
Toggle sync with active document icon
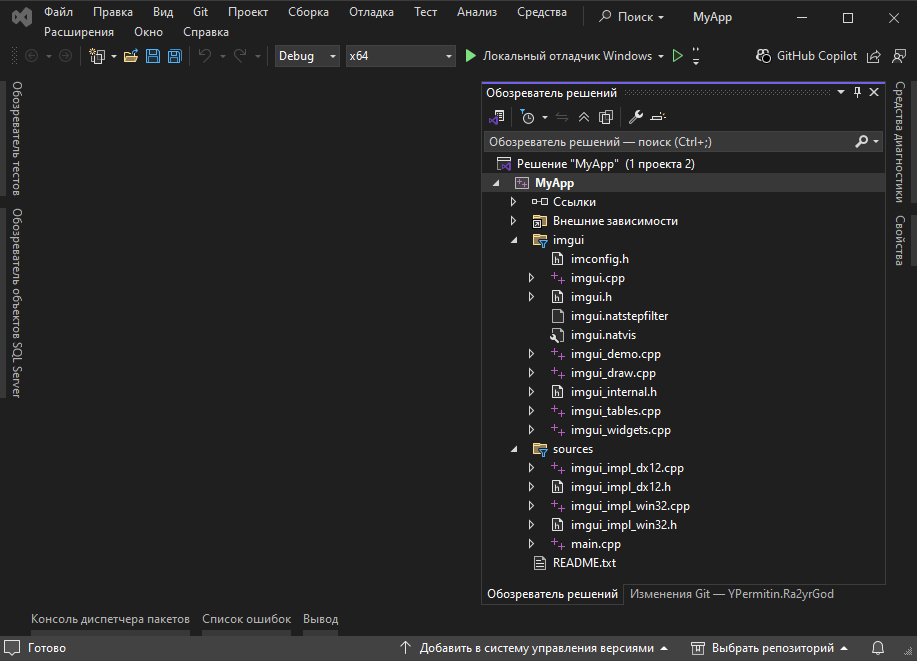point(562,118)
